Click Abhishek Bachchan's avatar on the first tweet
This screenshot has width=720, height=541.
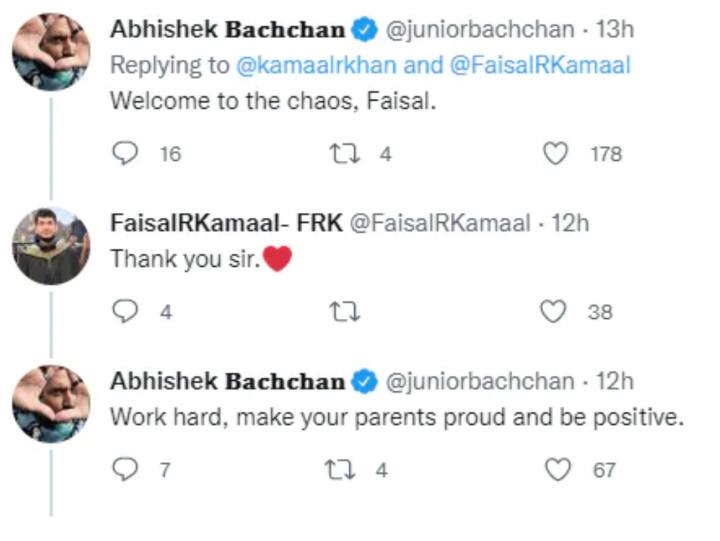51,51
